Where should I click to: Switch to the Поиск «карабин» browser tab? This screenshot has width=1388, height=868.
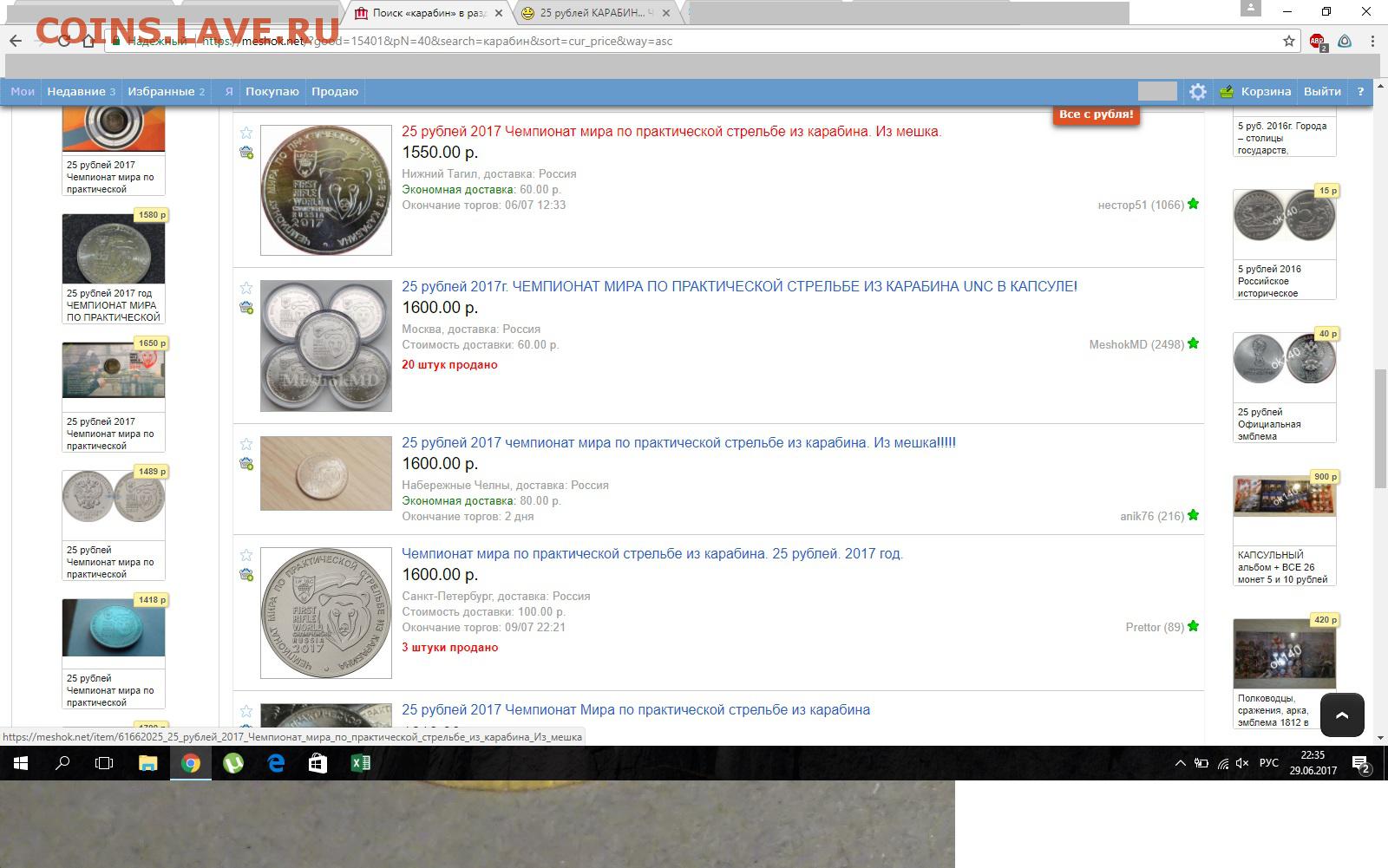click(429, 13)
